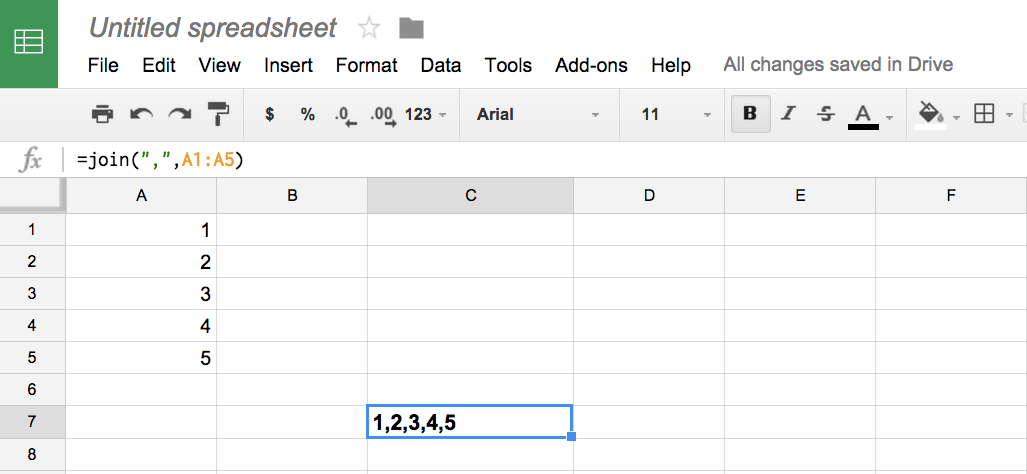
Task: Open the File menu
Action: pos(103,65)
